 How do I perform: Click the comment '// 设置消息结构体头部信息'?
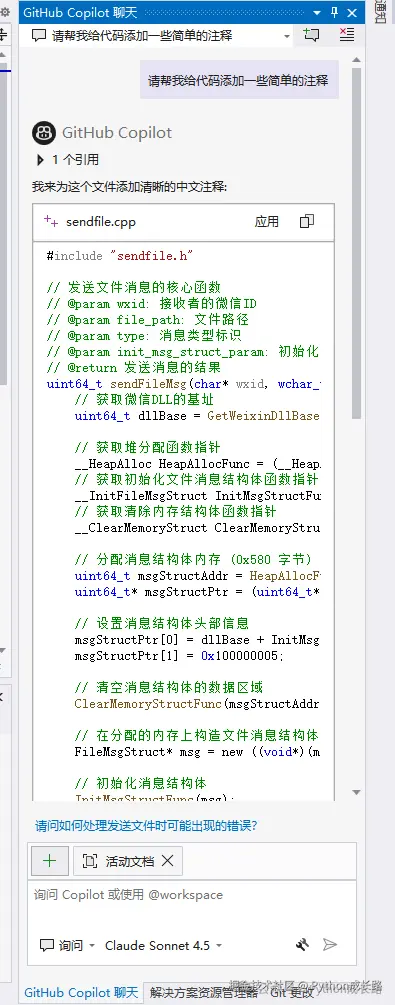(x=162, y=624)
